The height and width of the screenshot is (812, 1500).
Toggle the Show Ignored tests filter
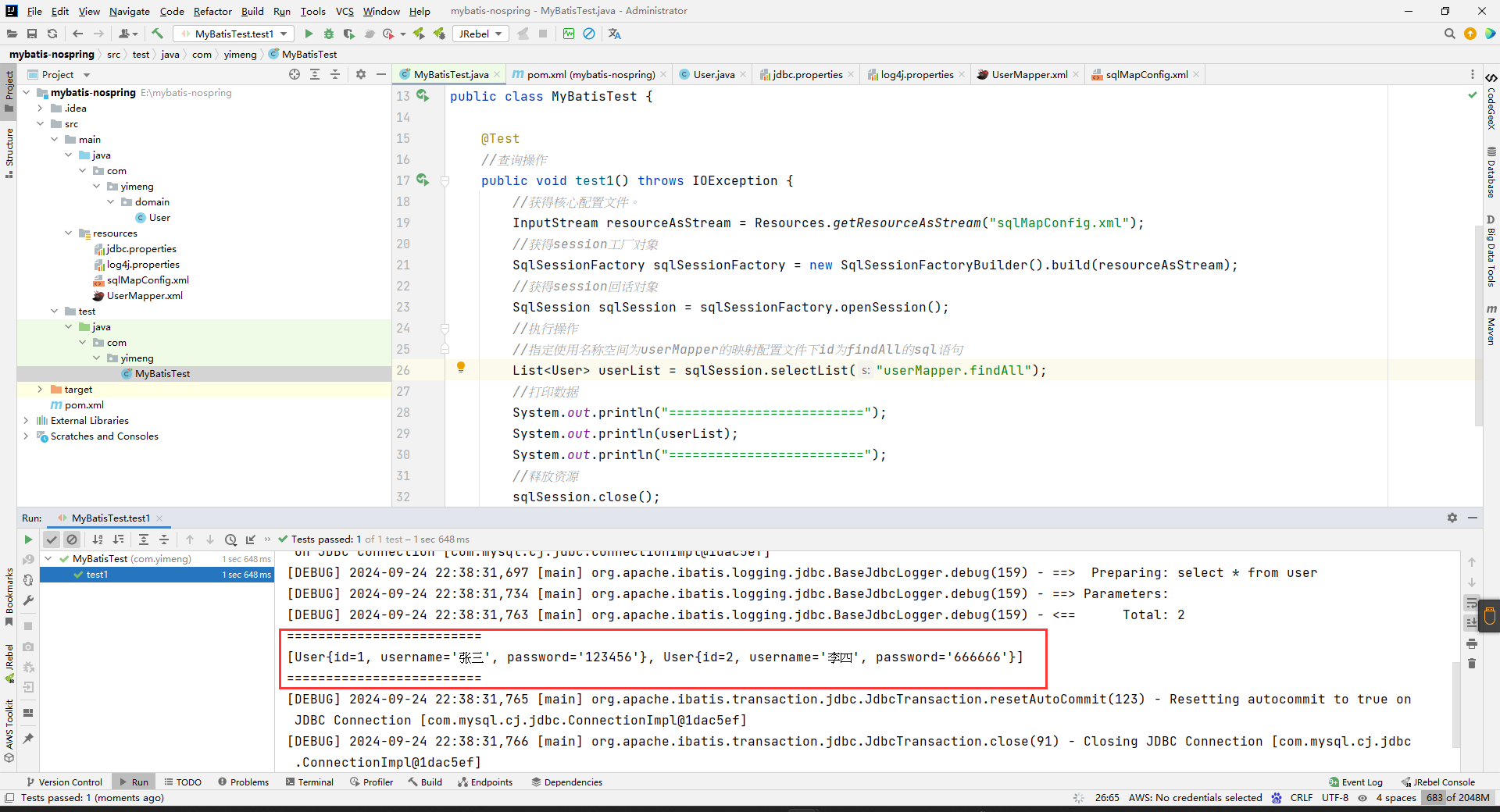coord(72,540)
